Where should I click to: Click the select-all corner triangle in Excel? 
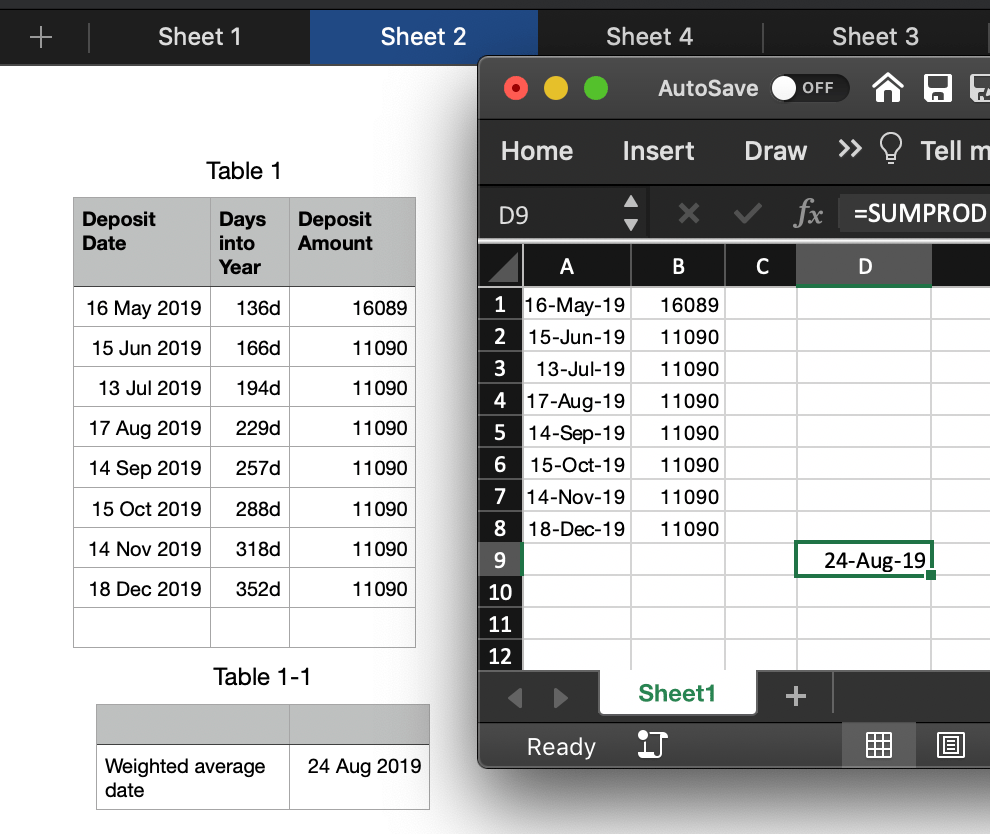[503, 267]
